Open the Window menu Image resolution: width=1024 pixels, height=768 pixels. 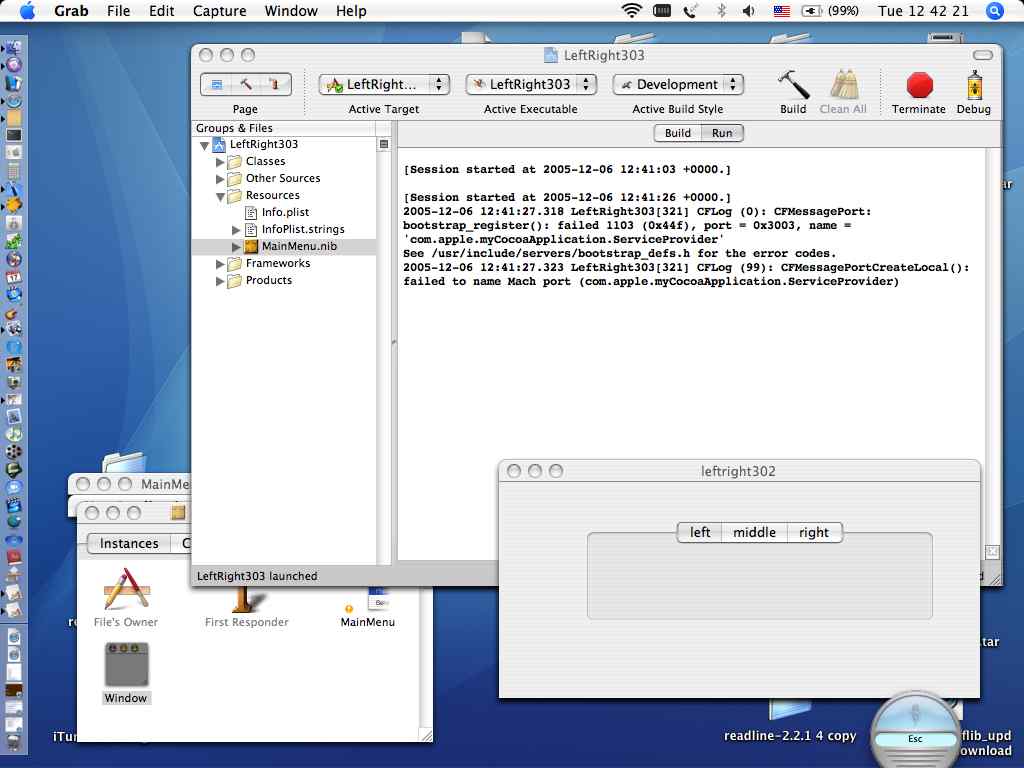tap(291, 11)
